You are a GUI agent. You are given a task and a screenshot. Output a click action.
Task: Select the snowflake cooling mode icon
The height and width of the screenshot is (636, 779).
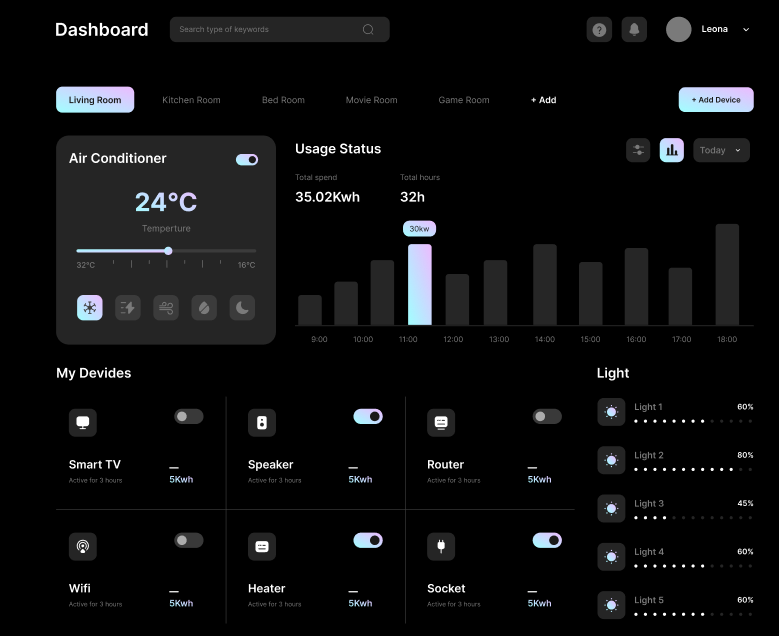(90, 308)
